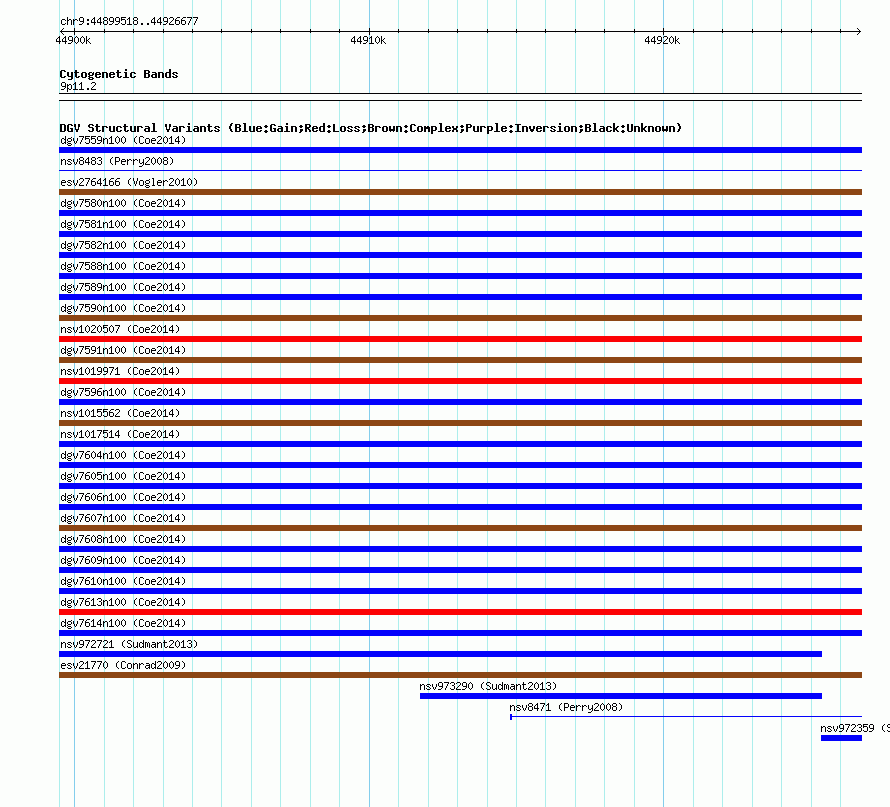Screen dimensions: 890x807
Task: Open the nsv1017514 (Coe2014) label
Action: pyautogui.click(x=120, y=434)
